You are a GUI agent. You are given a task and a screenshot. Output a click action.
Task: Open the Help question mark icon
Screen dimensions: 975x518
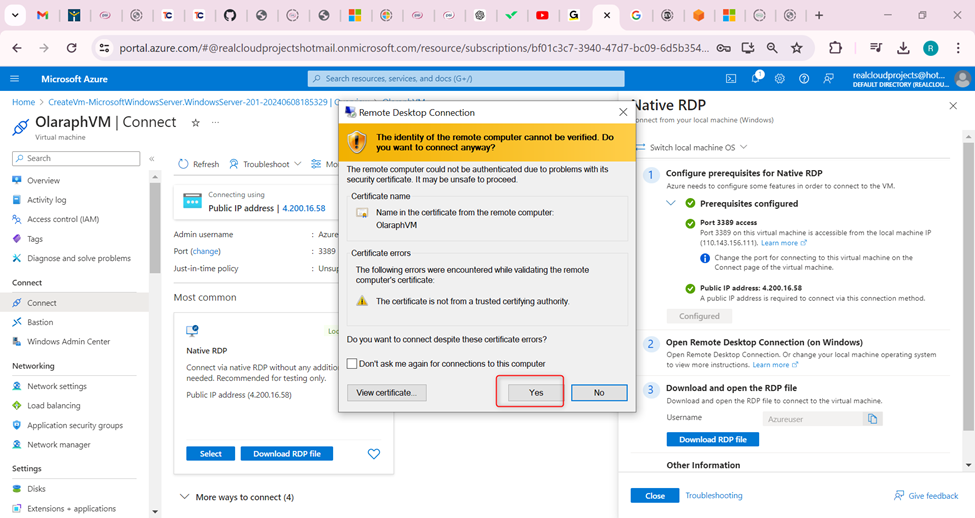pyautogui.click(x=804, y=79)
